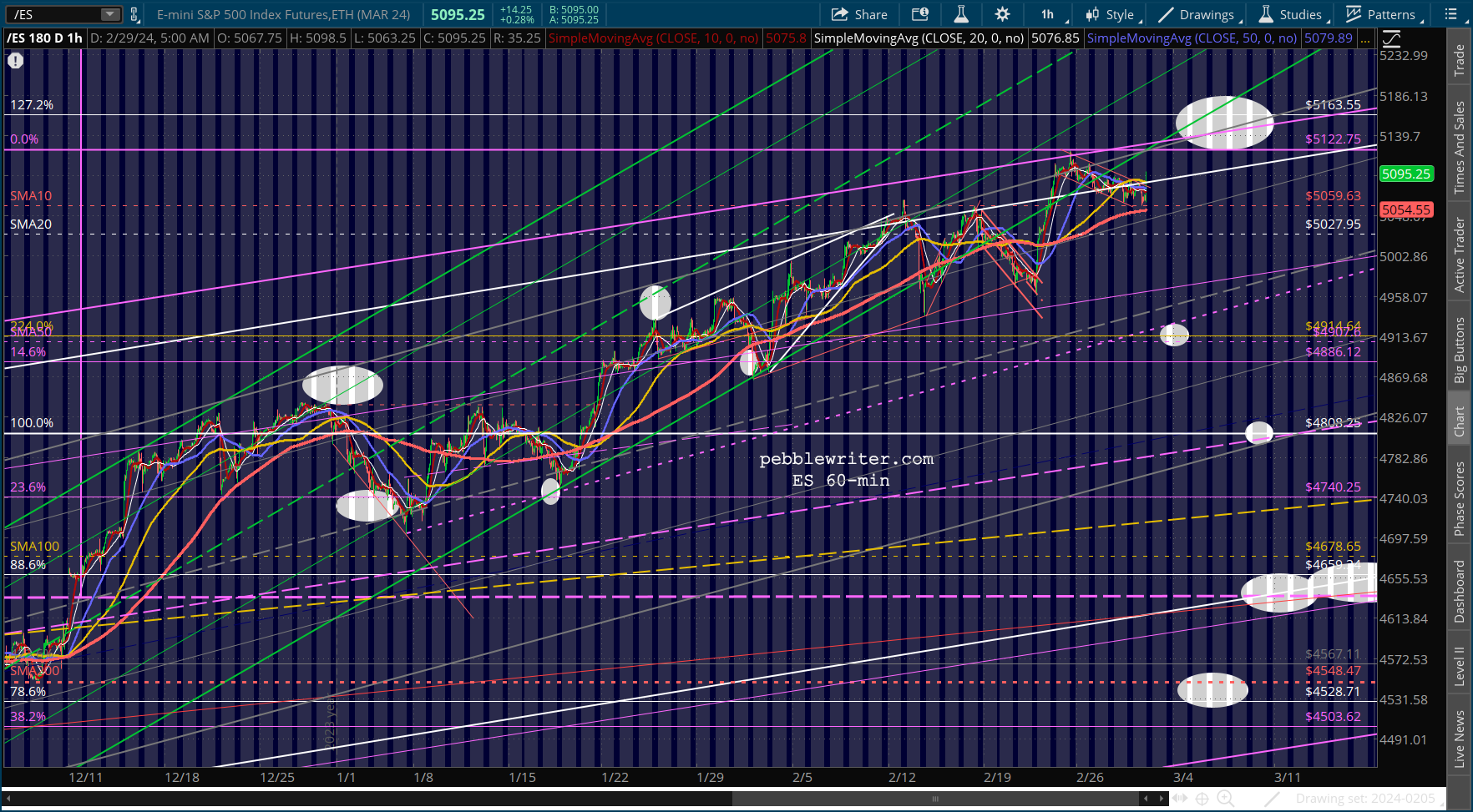1473x812 pixels.
Task: Click the exclamation alert icon on the chart
Action: [16, 61]
